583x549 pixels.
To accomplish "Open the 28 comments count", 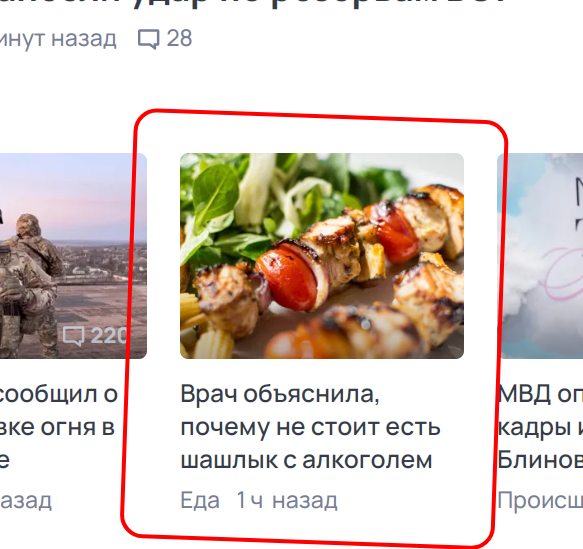I will pyautogui.click(x=179, y=38).
